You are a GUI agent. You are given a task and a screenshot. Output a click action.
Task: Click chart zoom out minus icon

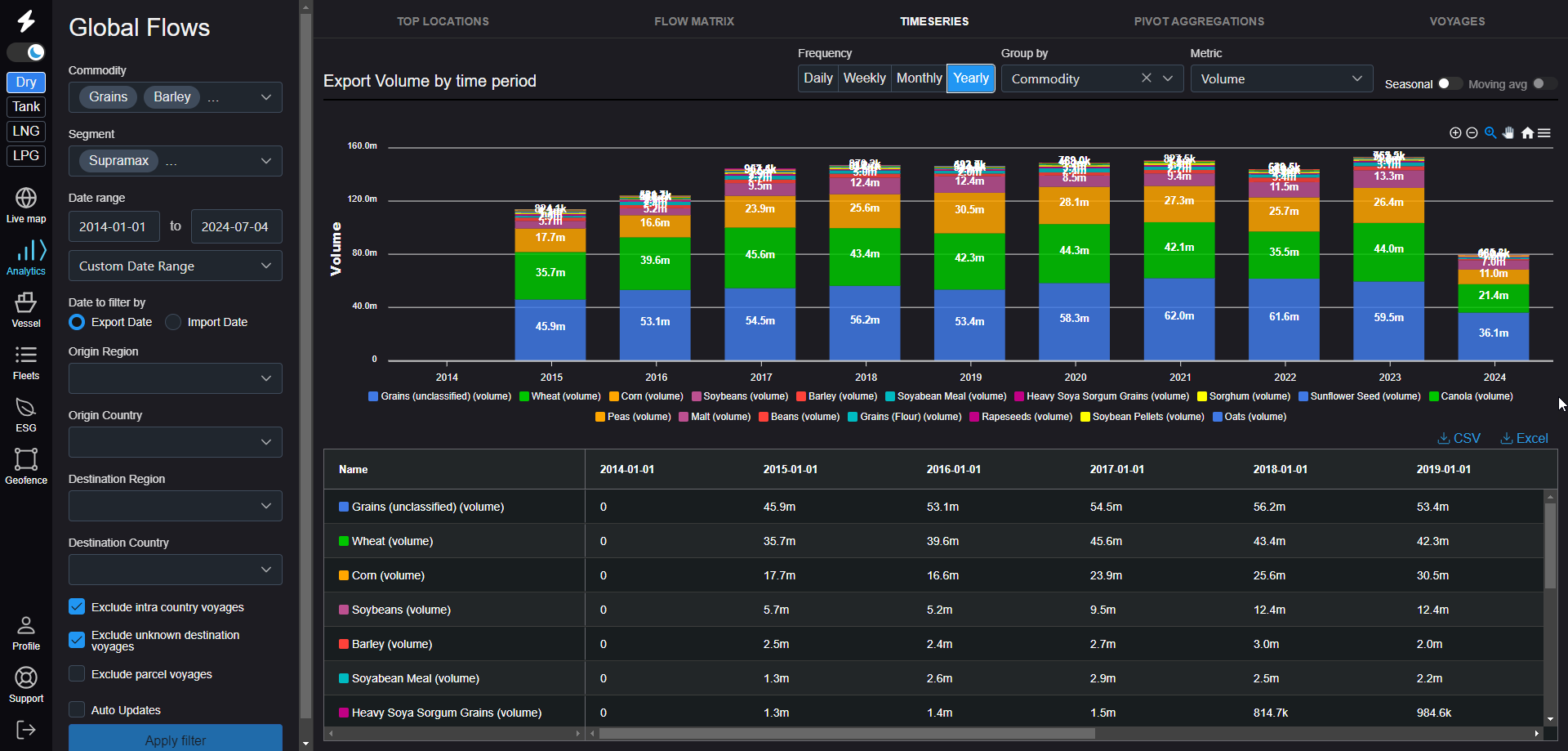1472,133
